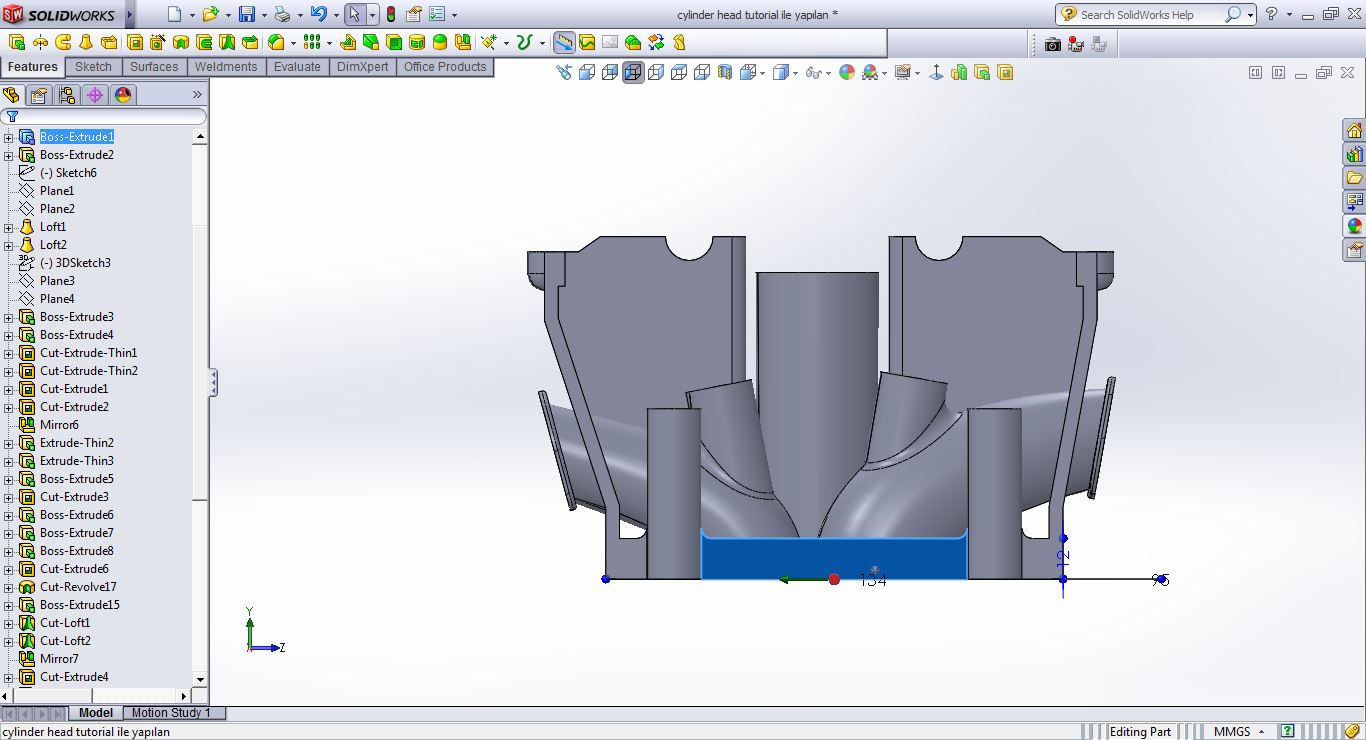Select Cut-Revolve17 in the feature tree
1366x740 pixels.
click(x=78, y=587)
